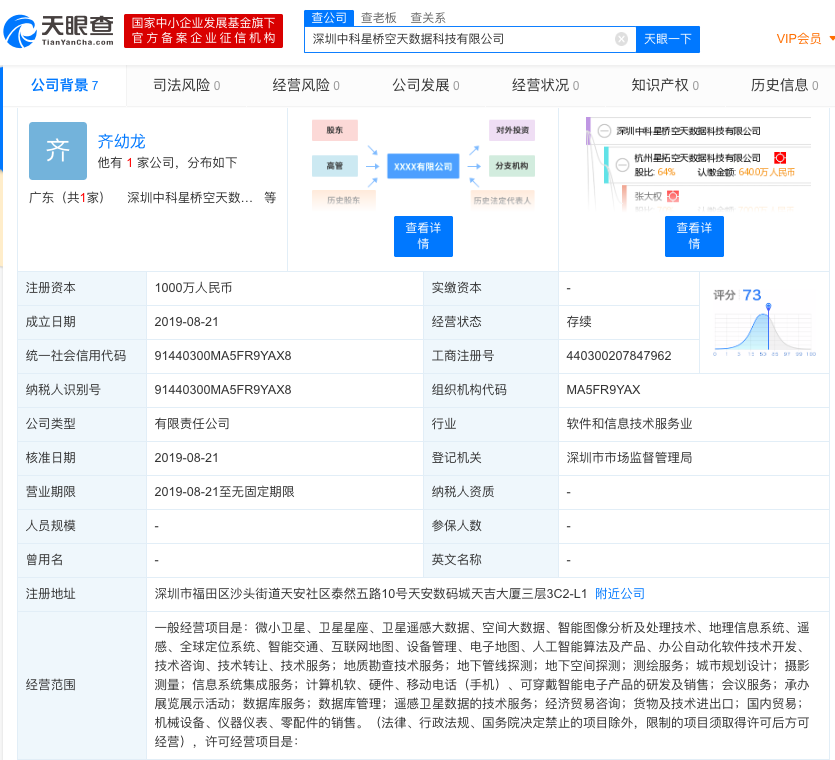The width and height of the screenshot is (835, 760).
Task: Click 查看详情 under the company relationship diagram
Action: pyautogui.click(x=423, y=236)
